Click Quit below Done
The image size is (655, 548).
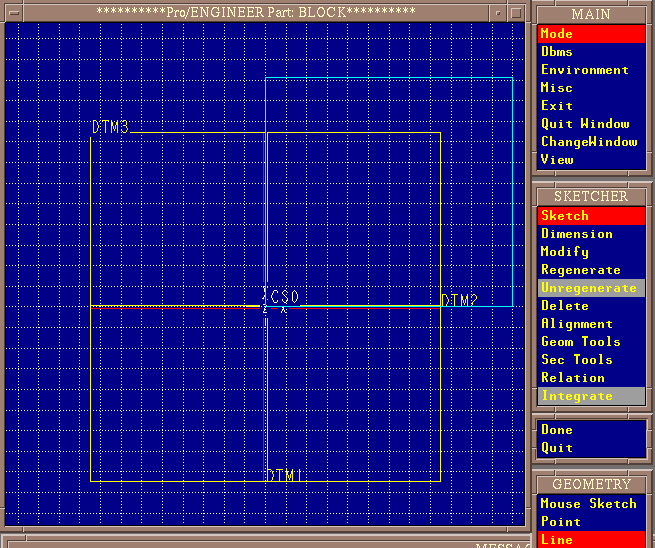click(x=591, y=448)
